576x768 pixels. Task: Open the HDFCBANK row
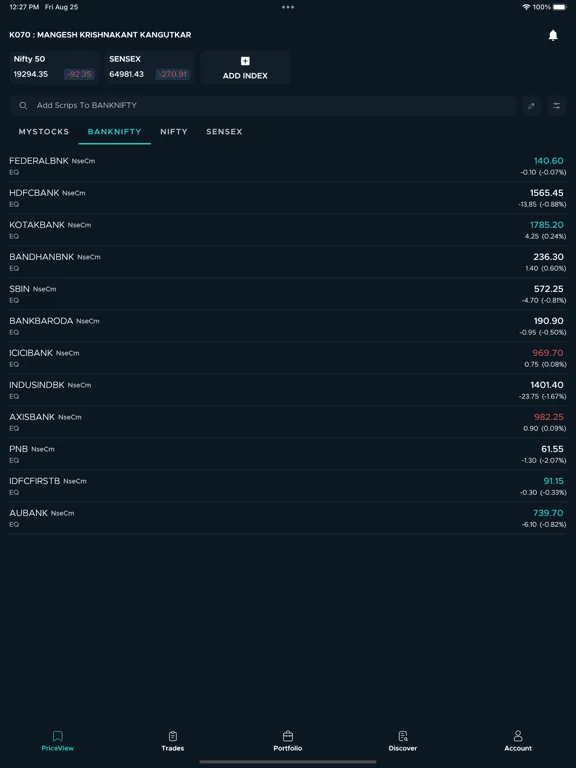coord(288,198)
